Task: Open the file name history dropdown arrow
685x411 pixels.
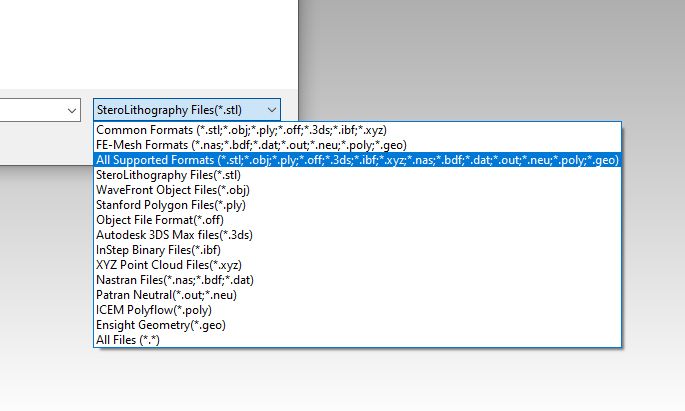Action: click(x=72, y=111)
